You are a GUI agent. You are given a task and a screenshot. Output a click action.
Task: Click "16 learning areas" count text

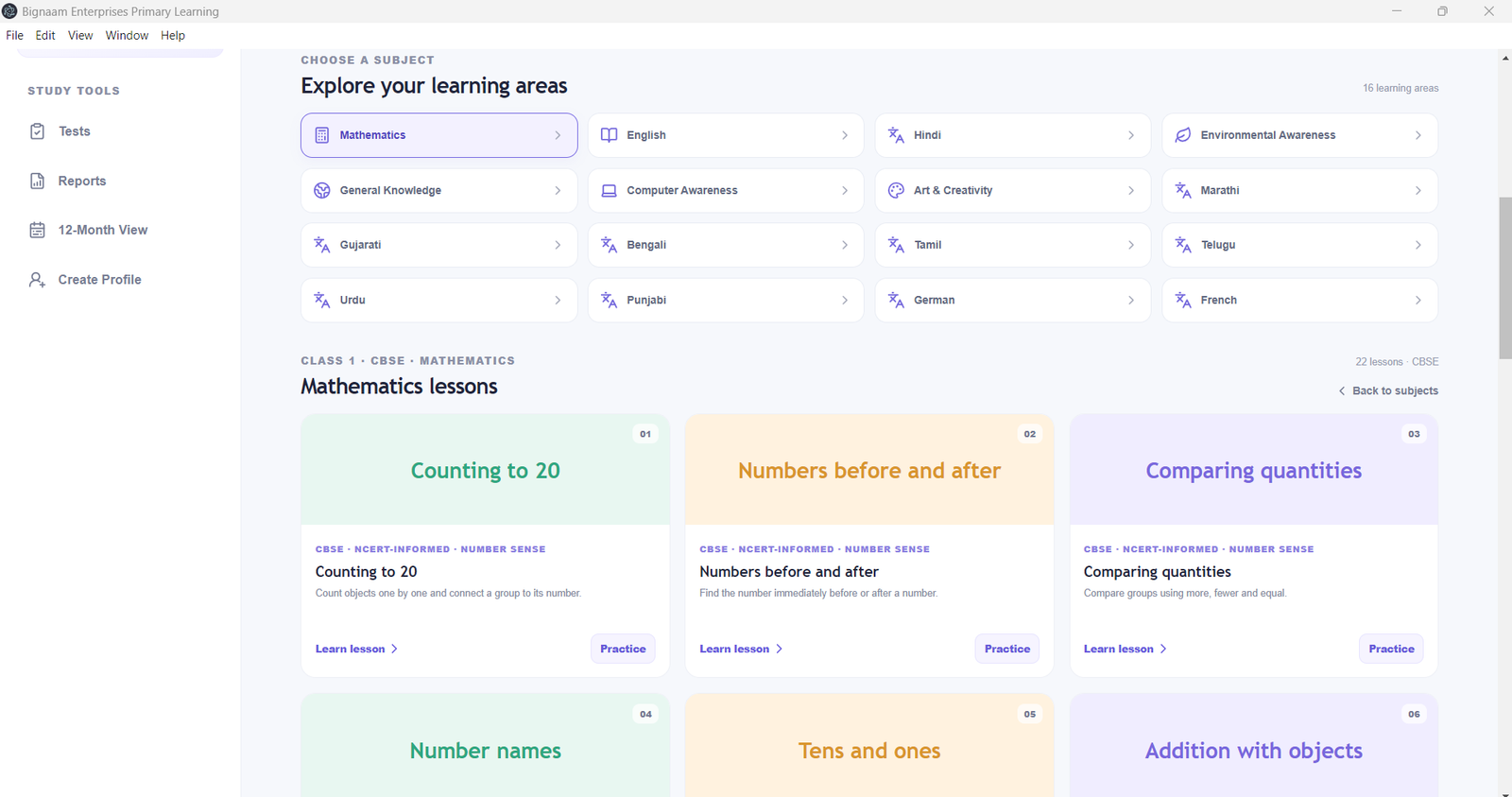[x=1400, y=88]
